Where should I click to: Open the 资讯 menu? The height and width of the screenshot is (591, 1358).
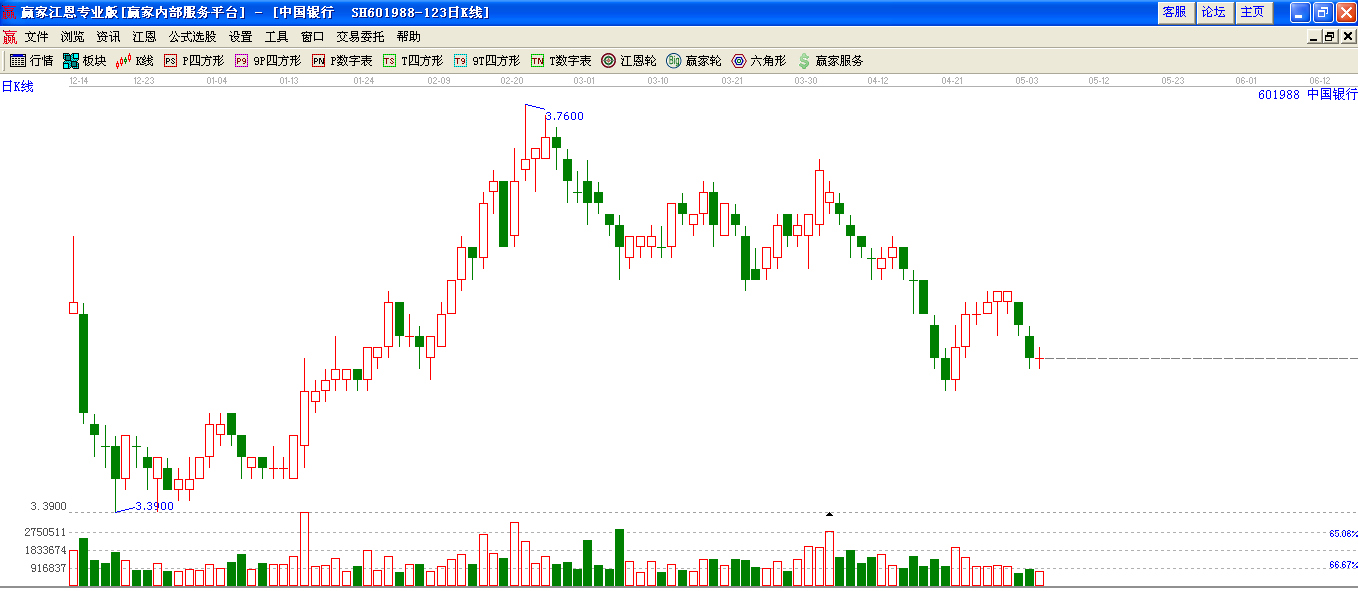(108, 37)
